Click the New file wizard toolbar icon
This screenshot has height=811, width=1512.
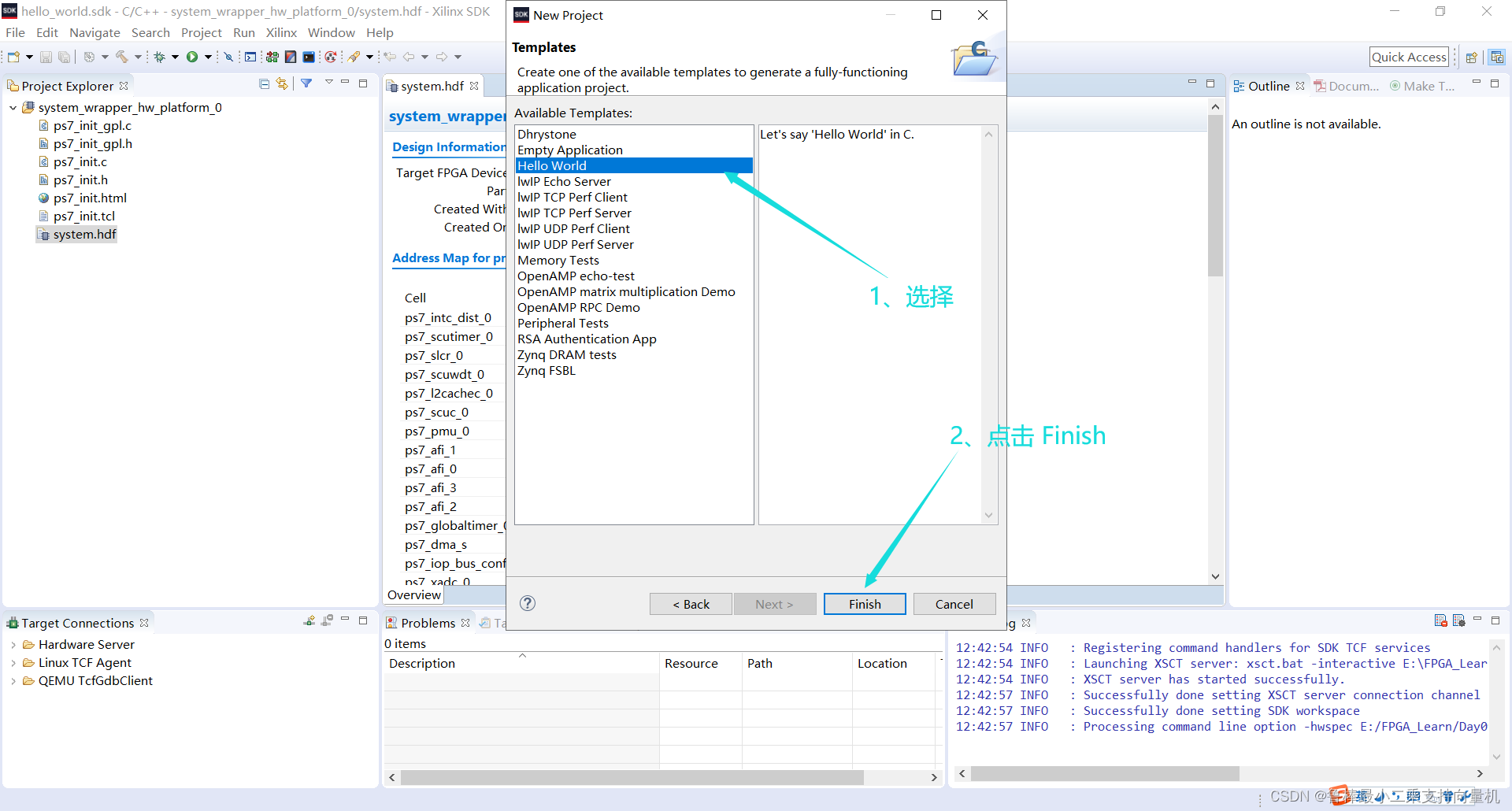pos(13,57)
